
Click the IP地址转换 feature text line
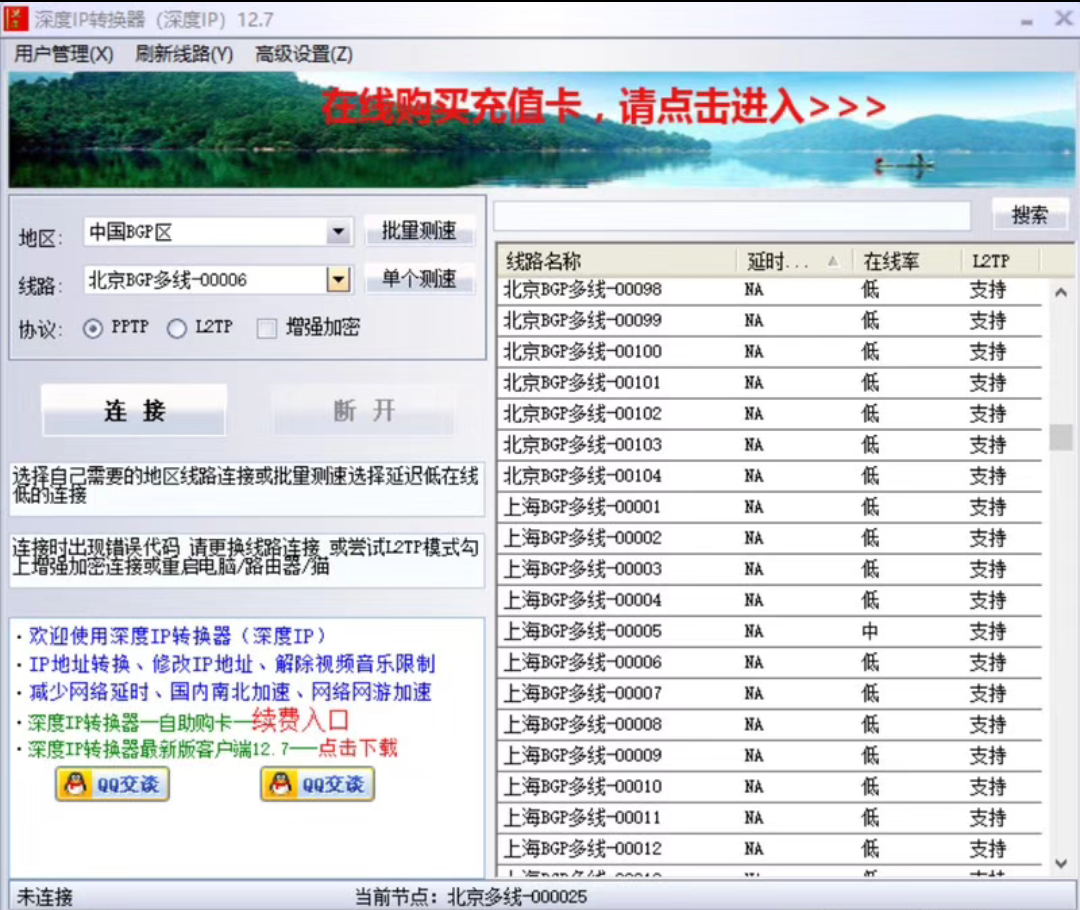[x=231, y=663]
